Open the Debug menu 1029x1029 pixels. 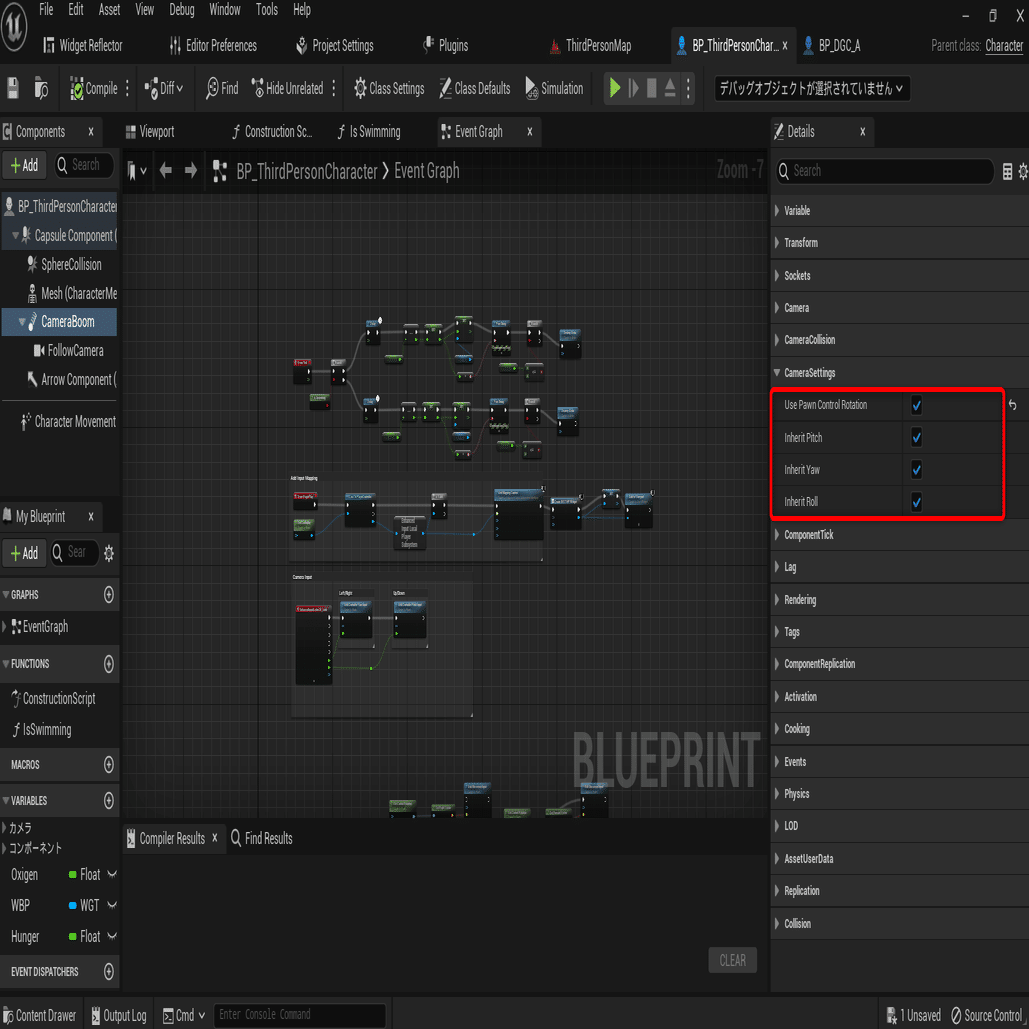182,10
